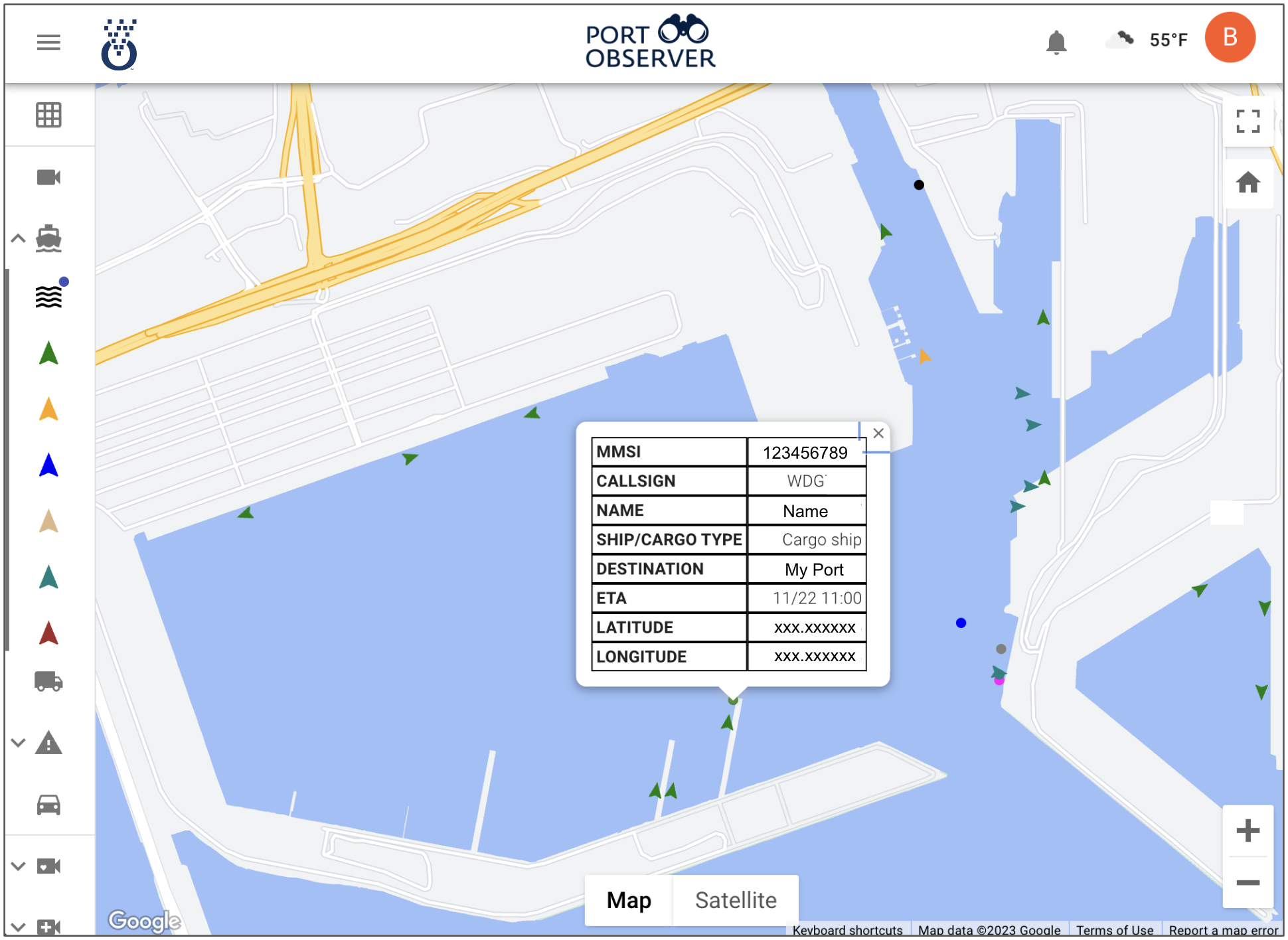Click the SHIP/CARGO TYPE label cell
The width and height of the screenshot is (1288, 940).
click(x=669, y=540)
